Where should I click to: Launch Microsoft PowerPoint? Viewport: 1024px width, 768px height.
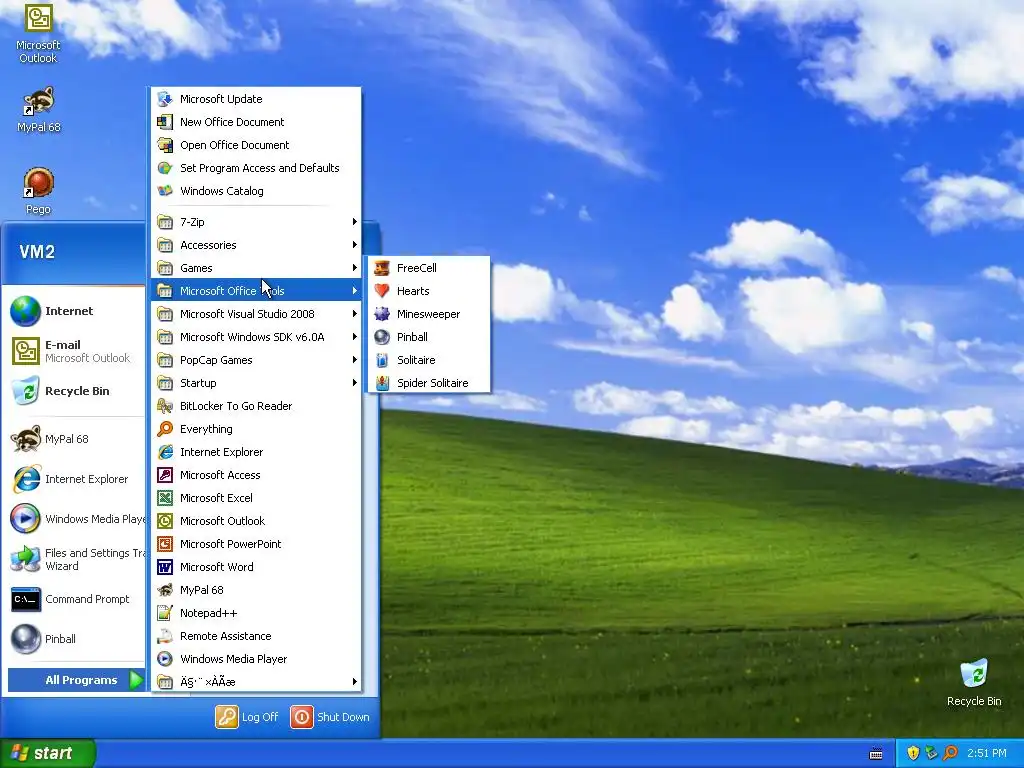tap(256, 544)
